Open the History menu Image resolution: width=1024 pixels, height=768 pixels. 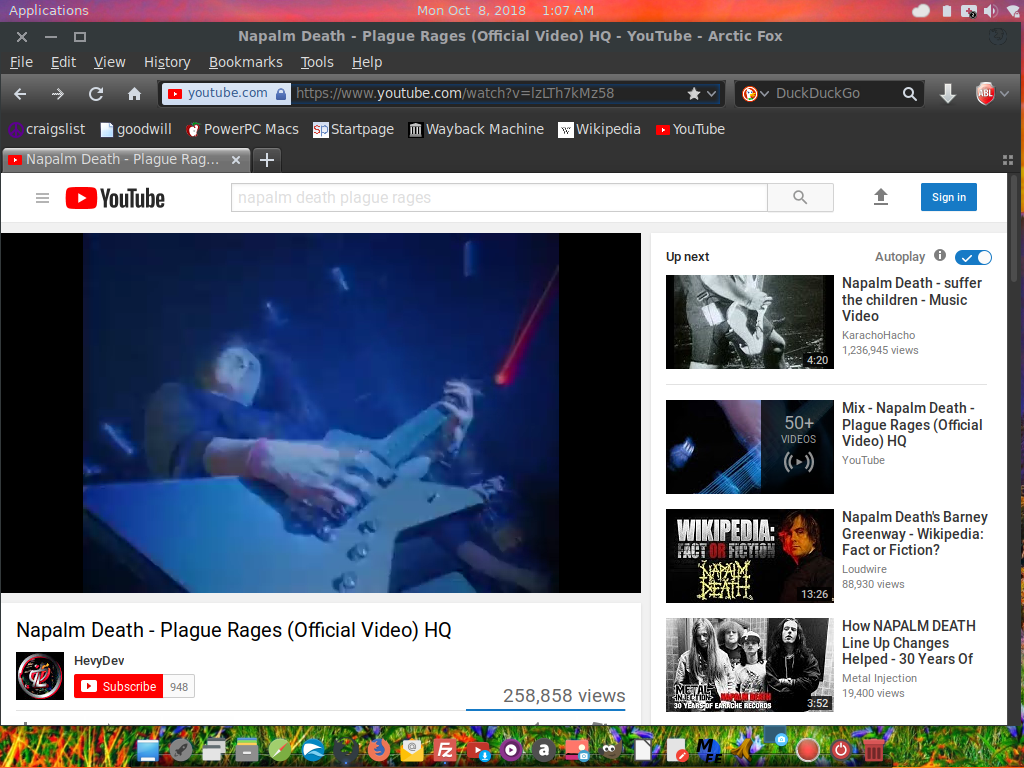(x=167, y=62)
